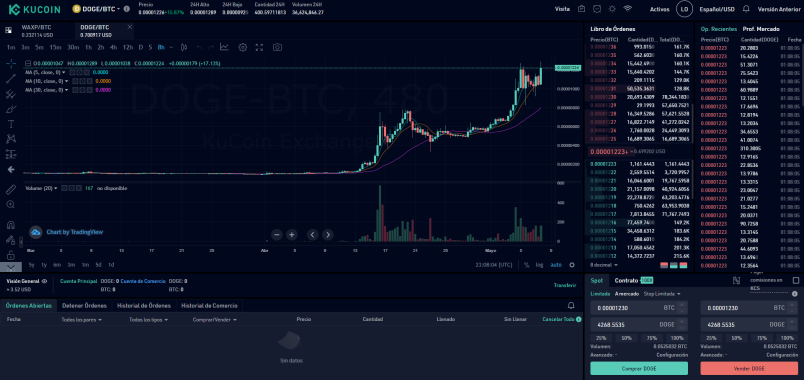Collapse the chart legend box toggle

coord(28,64)
